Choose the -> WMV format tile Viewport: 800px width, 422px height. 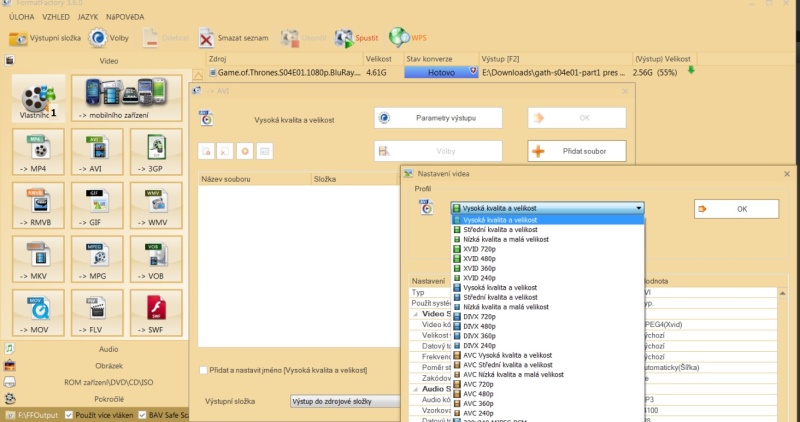point(156,206)
